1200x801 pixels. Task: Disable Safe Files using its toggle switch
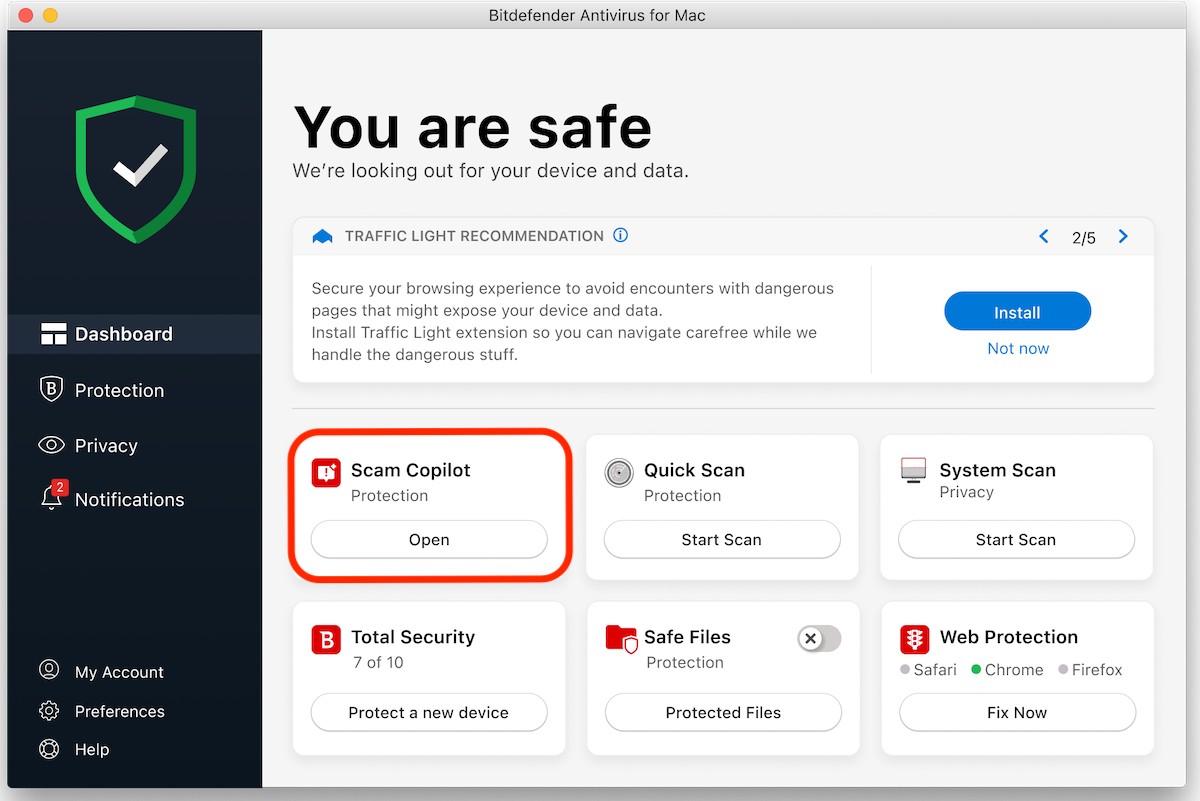point(818,639)
